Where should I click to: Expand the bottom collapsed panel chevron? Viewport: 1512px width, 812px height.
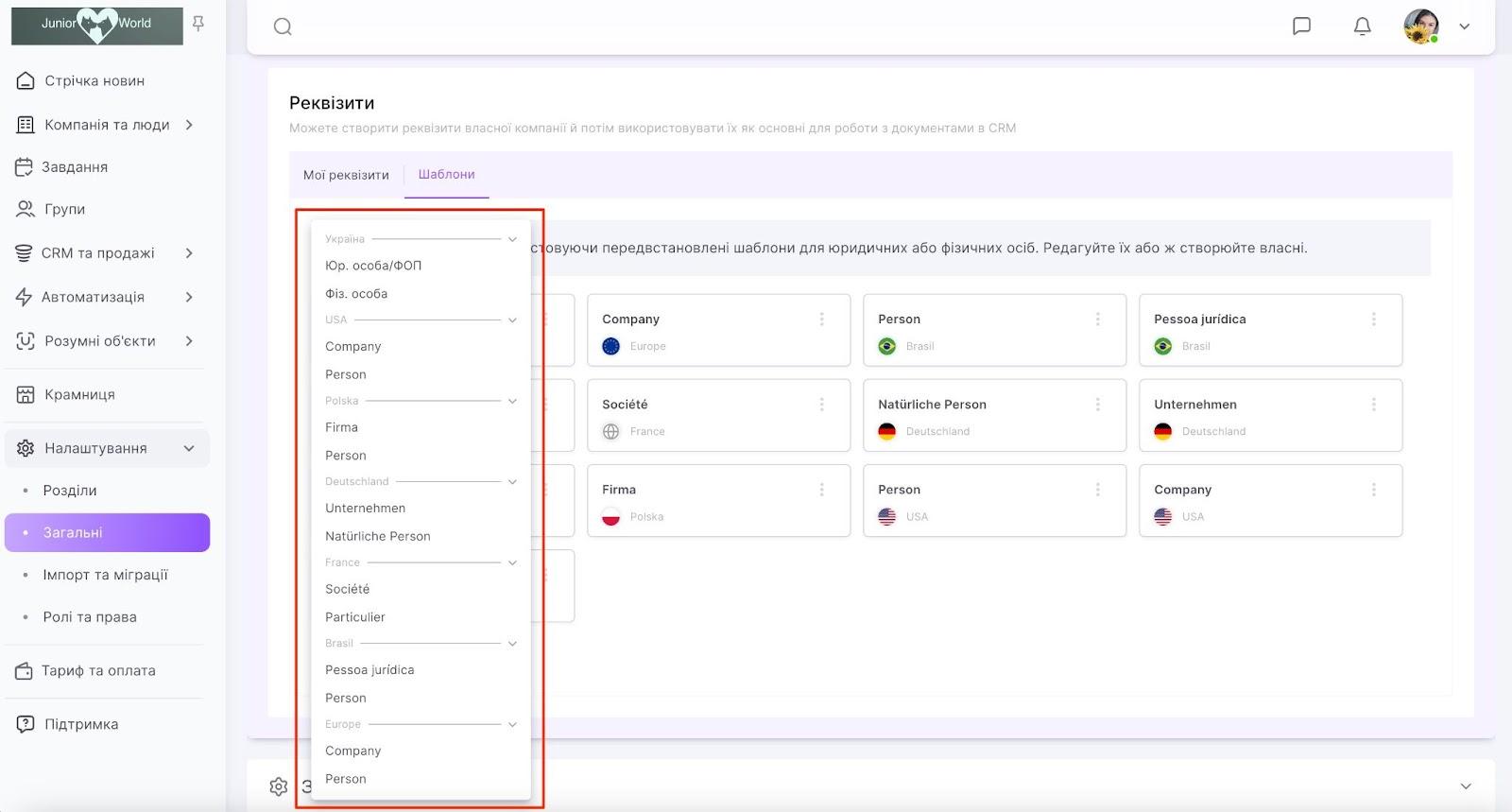click(x=1466, y=786)
